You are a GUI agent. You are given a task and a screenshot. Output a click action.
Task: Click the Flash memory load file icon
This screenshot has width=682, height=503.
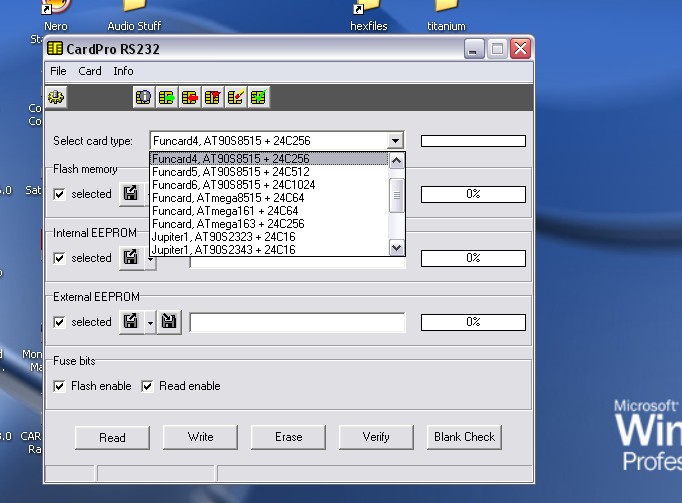pos(131,194)
